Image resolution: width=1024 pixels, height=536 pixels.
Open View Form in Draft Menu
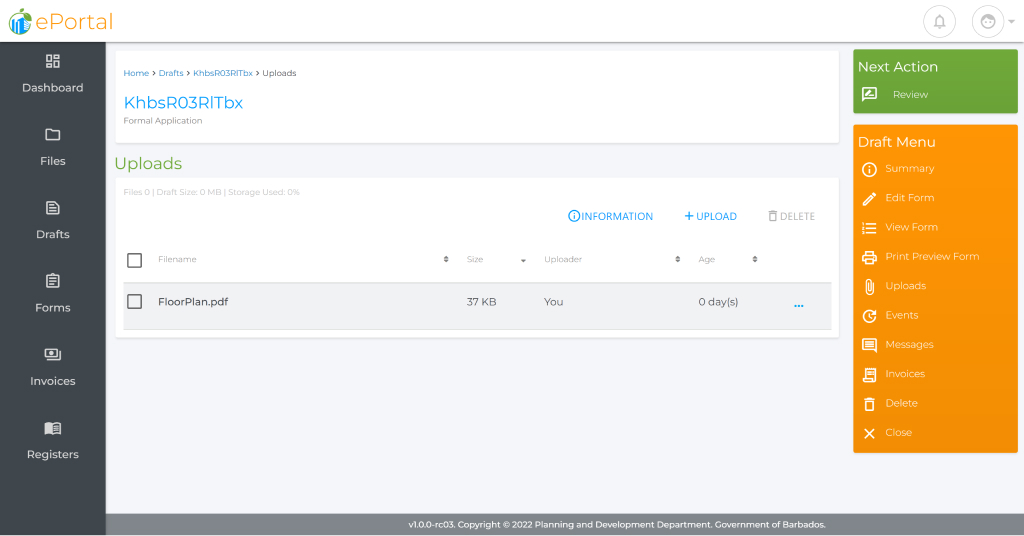point(912,227)
